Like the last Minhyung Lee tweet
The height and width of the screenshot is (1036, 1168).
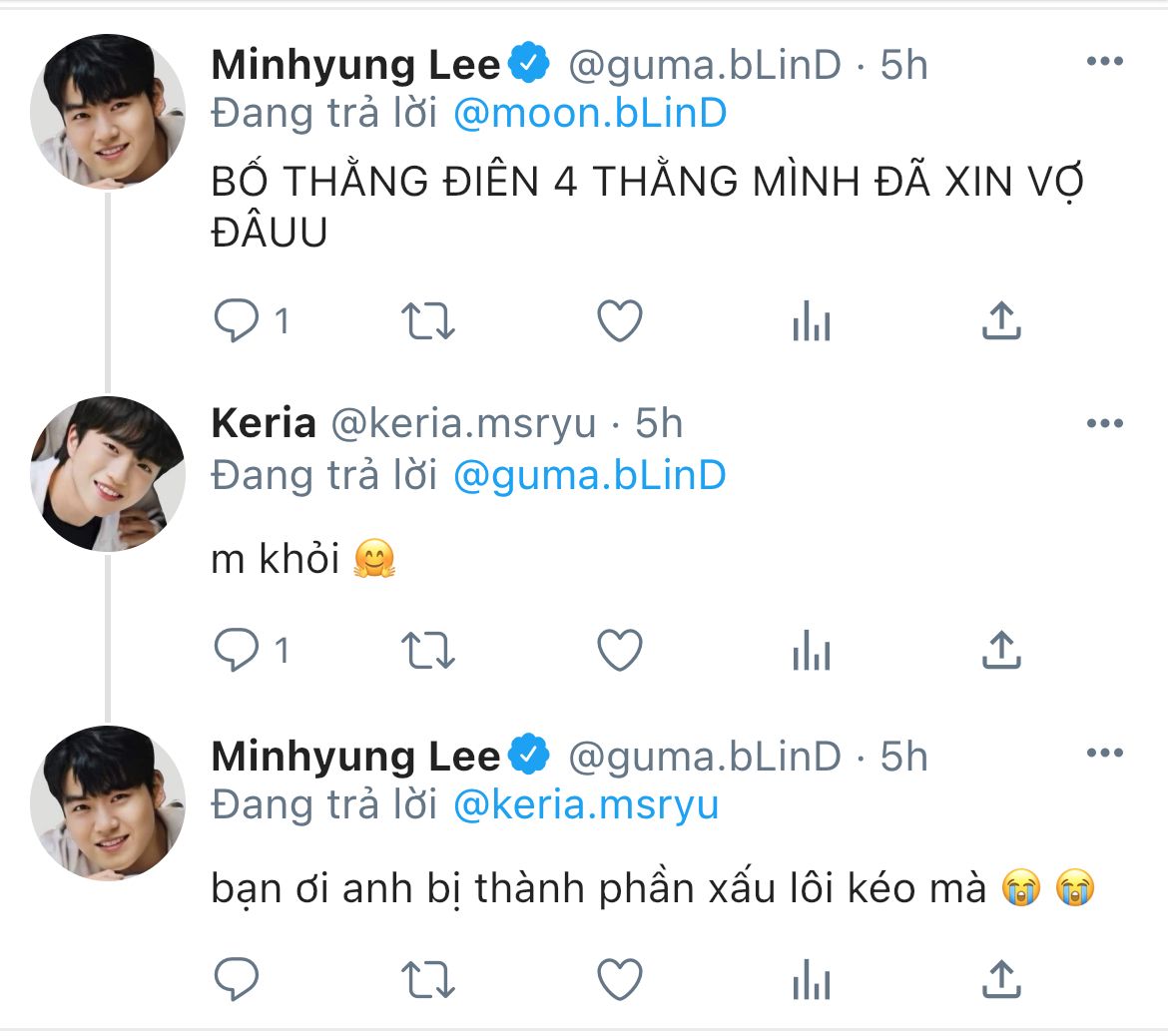619,979
